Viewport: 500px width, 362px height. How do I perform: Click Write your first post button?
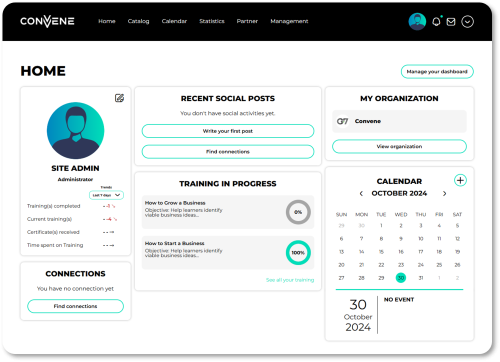coord(228,131)
